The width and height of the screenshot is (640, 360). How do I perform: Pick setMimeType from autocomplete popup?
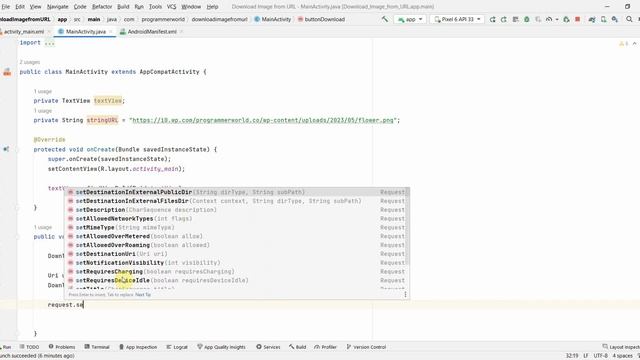(x=237, y=227)
